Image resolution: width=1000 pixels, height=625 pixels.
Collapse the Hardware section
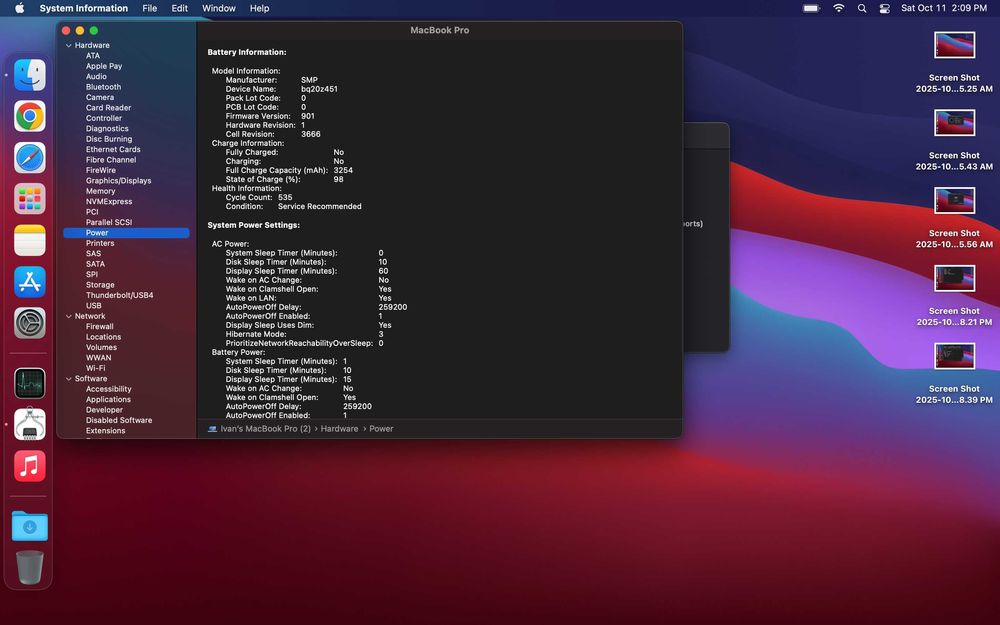pos(68,46)
